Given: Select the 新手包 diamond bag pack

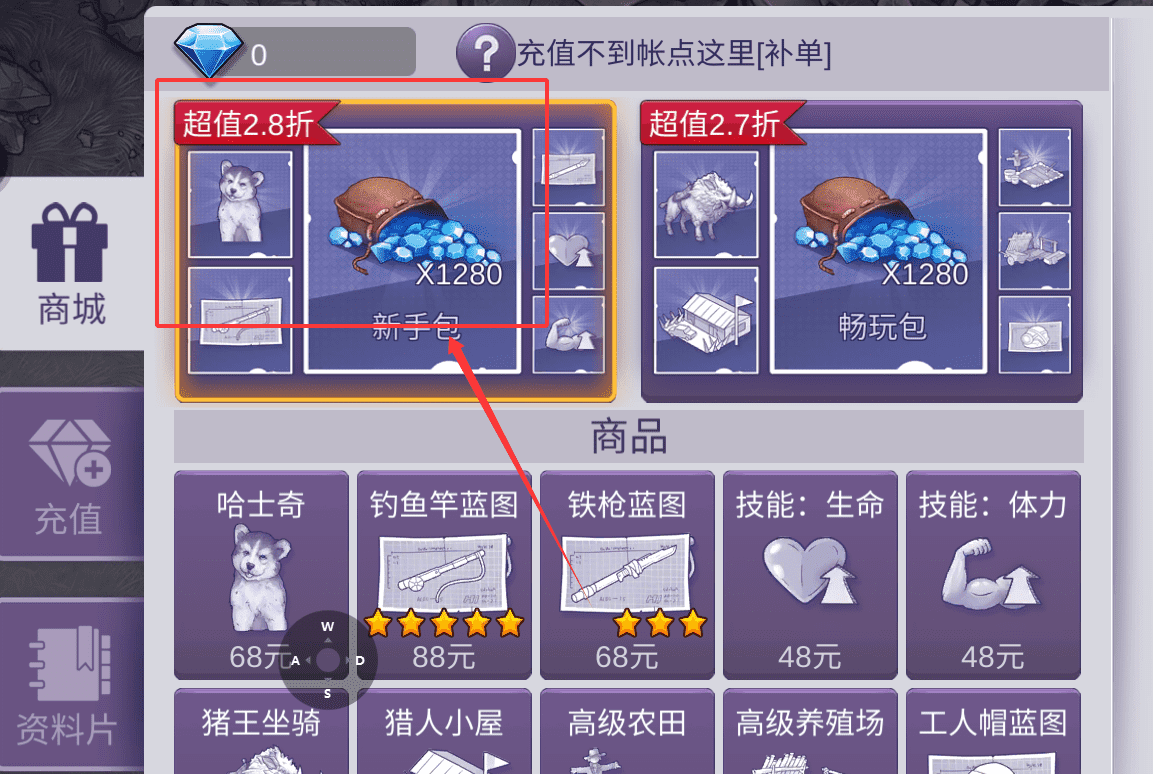Looking at the screenshot, I should 413,251.
